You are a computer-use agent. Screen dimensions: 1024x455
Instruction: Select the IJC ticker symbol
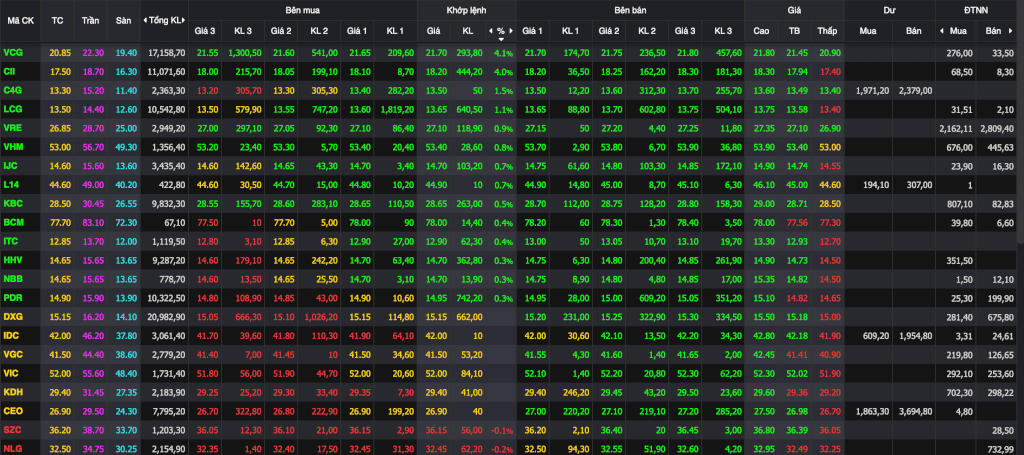click(x=10, y=165)
